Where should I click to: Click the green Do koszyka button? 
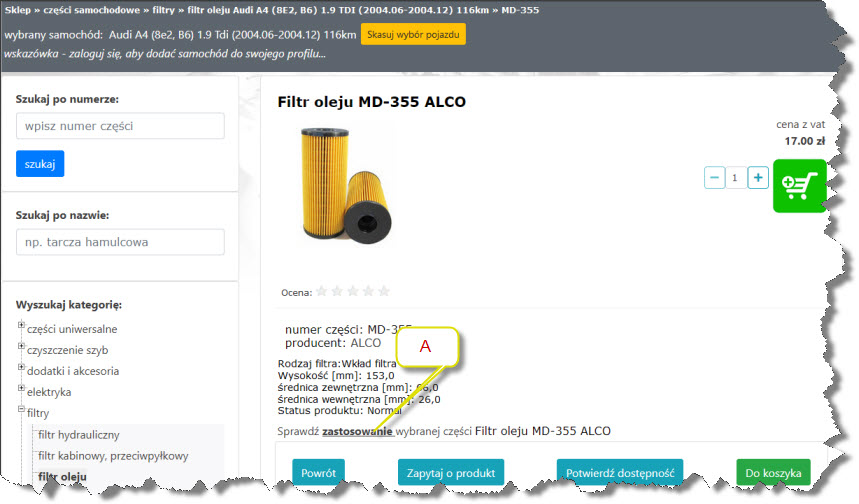[774, 473]
